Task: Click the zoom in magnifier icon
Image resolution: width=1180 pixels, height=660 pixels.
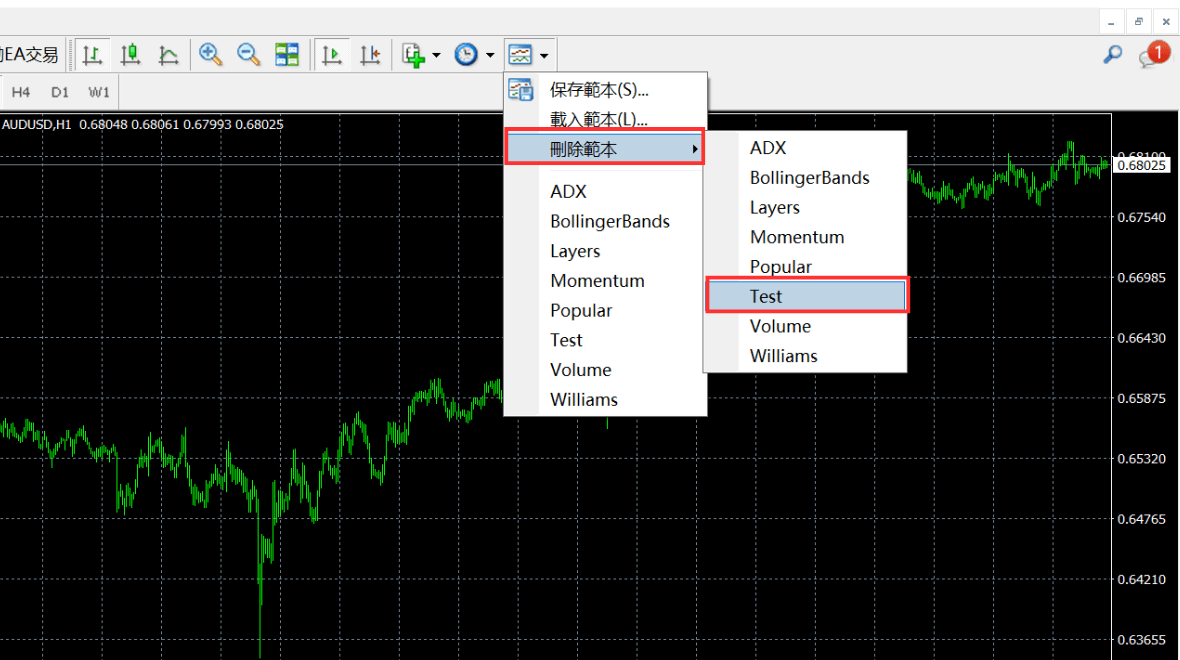Action: tap(210, 55)
